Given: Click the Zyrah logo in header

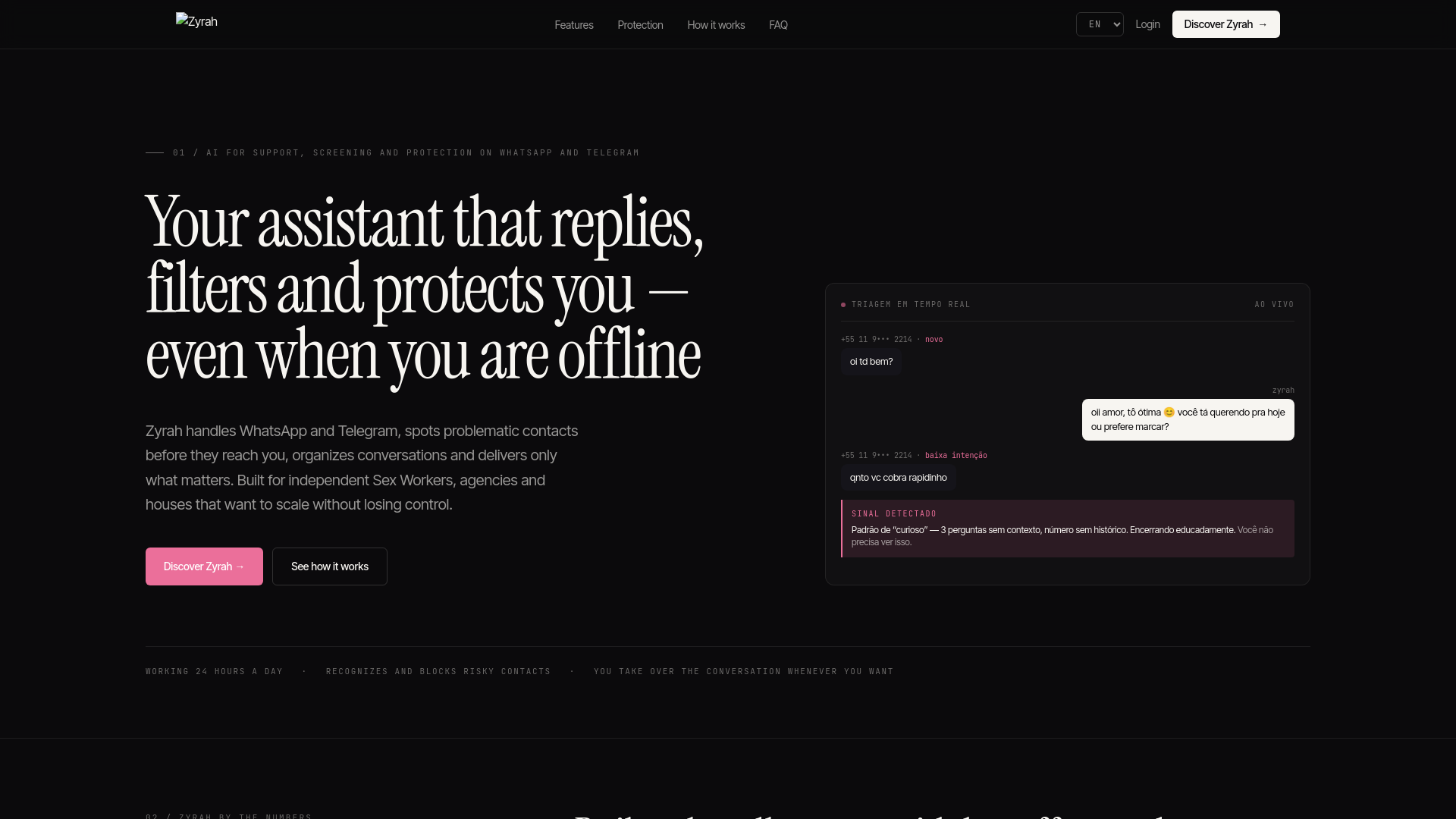Looking at the screenshot, I should [196, 21].
